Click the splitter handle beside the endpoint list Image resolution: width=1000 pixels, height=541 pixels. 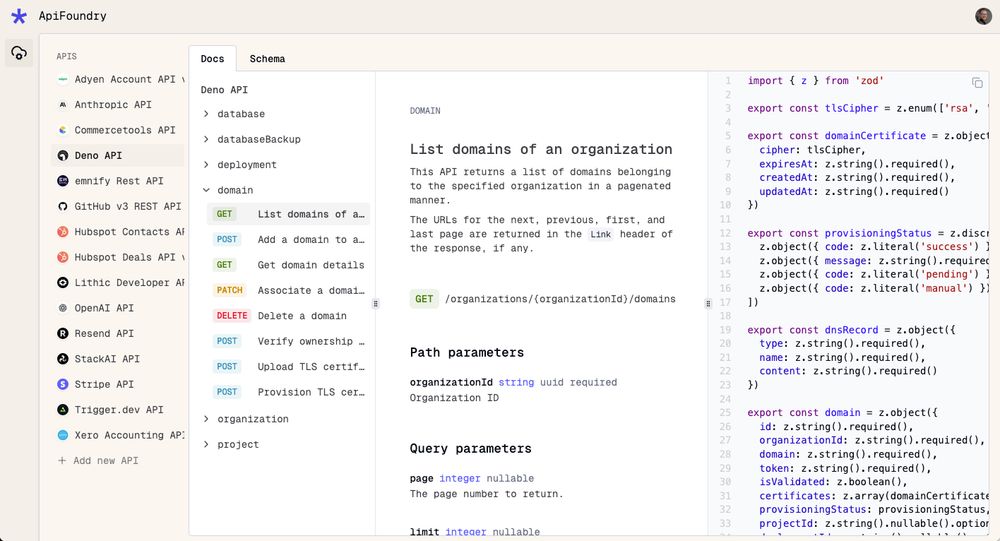(x=376, y=304)
